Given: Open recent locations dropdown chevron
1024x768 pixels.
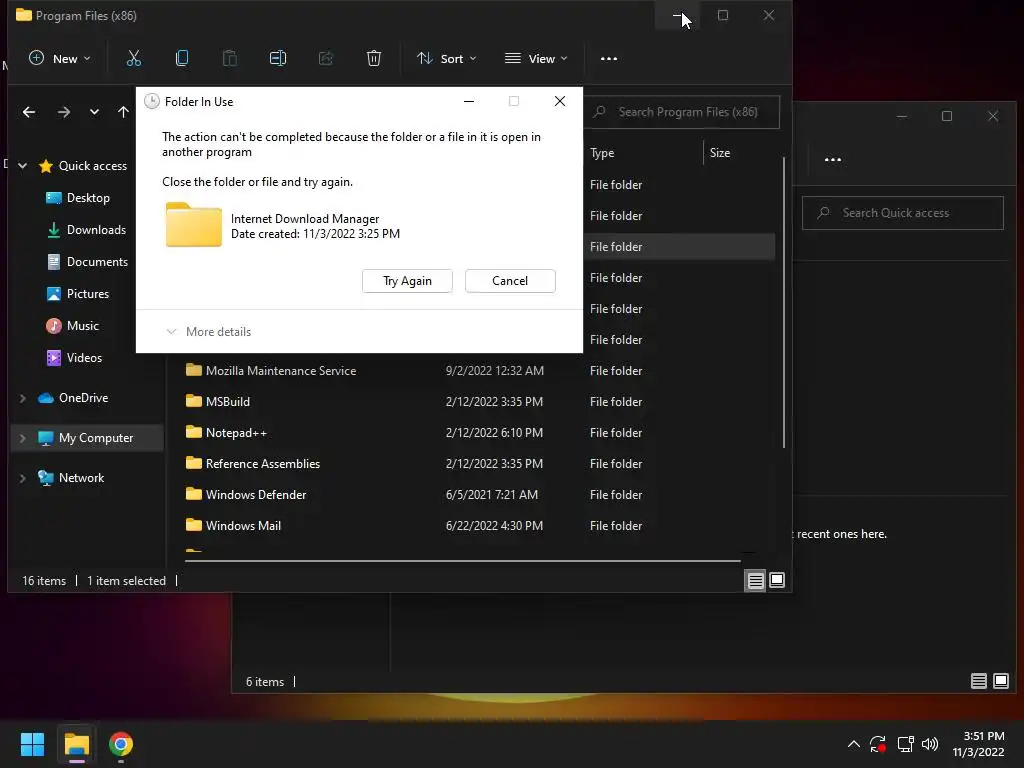Looking at the screenshot, I should [x=94, y=112].
